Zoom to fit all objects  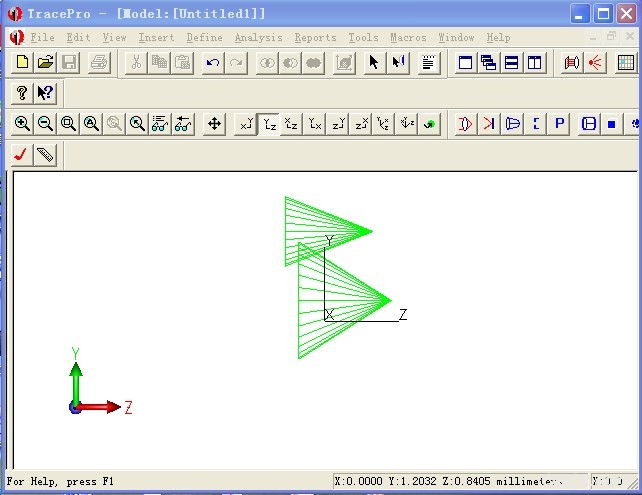pos(91,124)
